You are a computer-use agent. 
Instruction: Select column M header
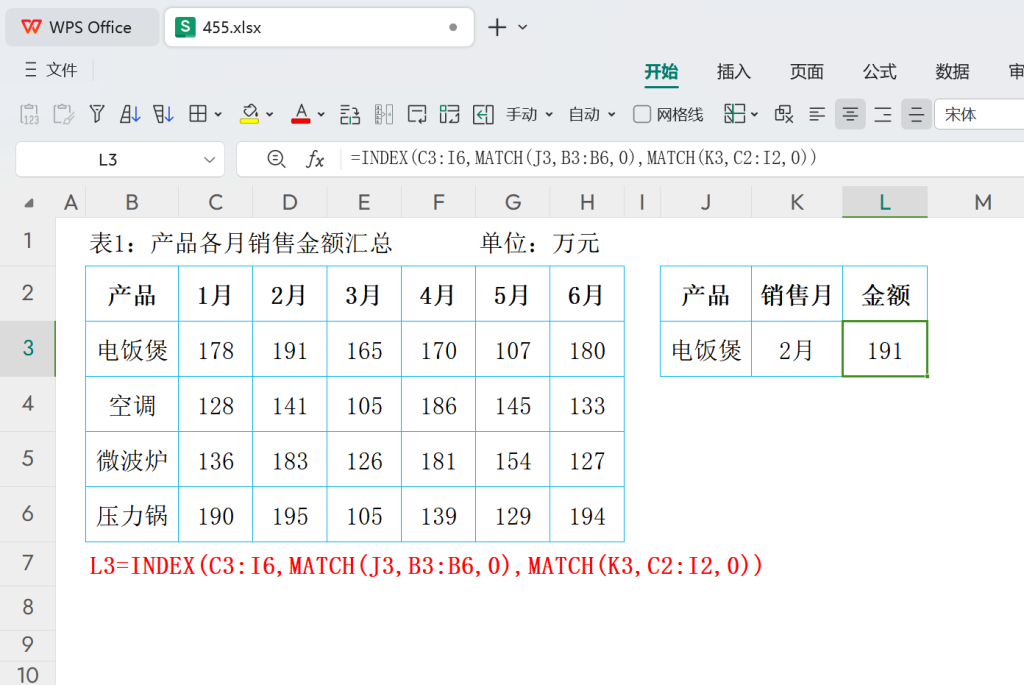click(x=983, y=202)
